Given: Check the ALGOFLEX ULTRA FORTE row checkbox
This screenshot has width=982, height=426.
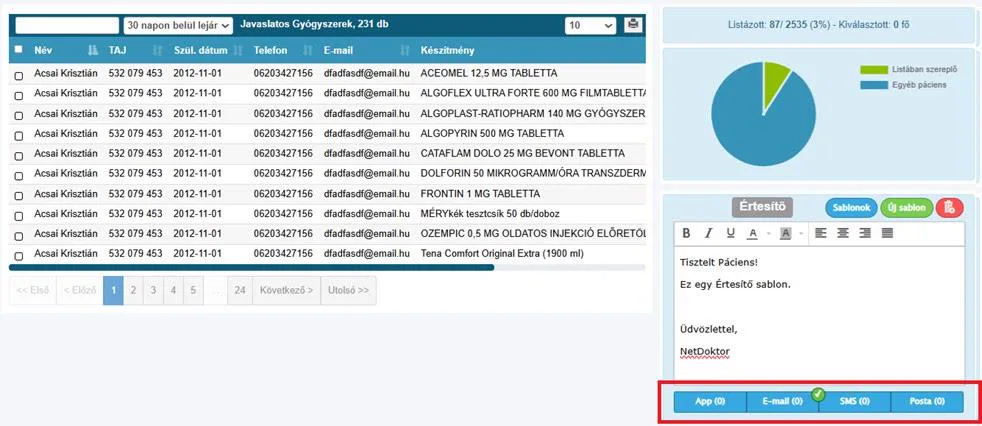Looking at the screenshot, I should (x=19, y=96).
